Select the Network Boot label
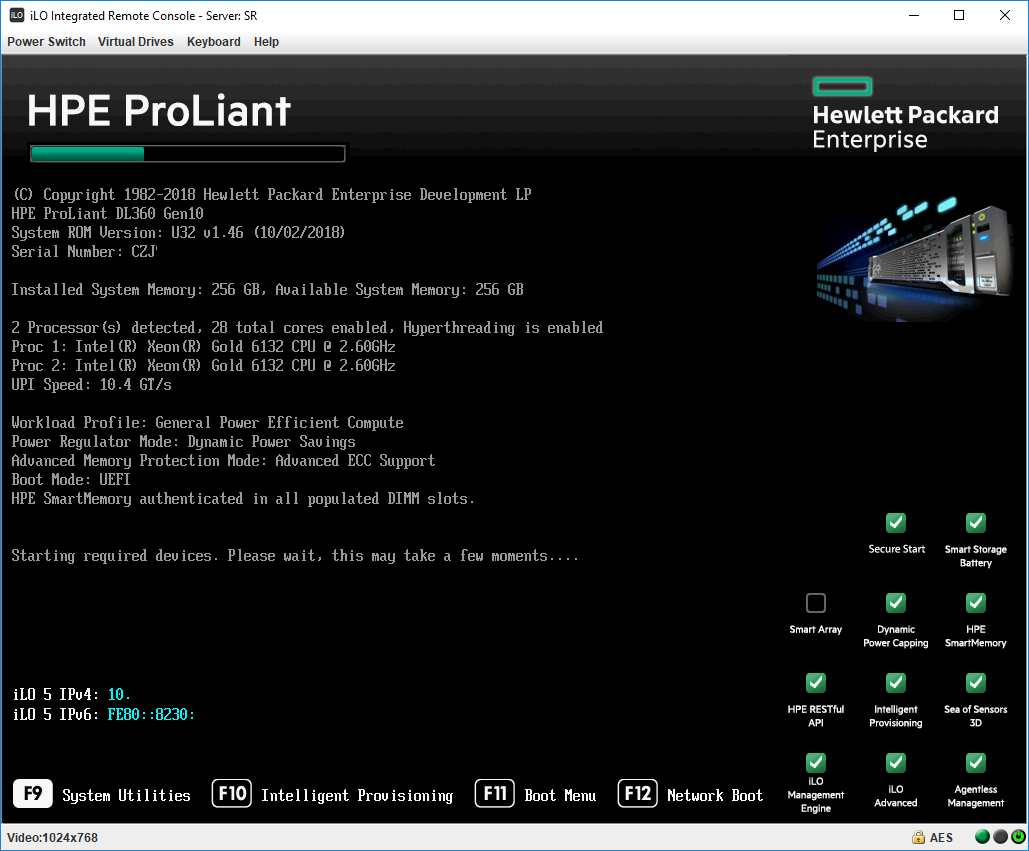 tap(715, 795)
